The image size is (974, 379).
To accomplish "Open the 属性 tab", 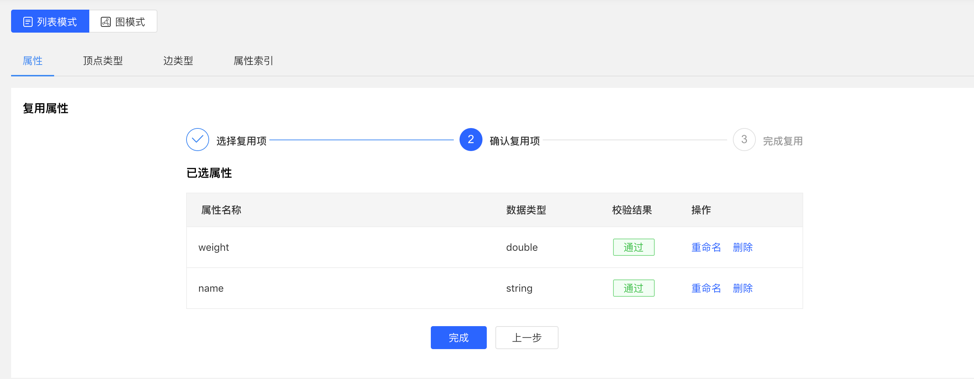I will pos(32,61).
